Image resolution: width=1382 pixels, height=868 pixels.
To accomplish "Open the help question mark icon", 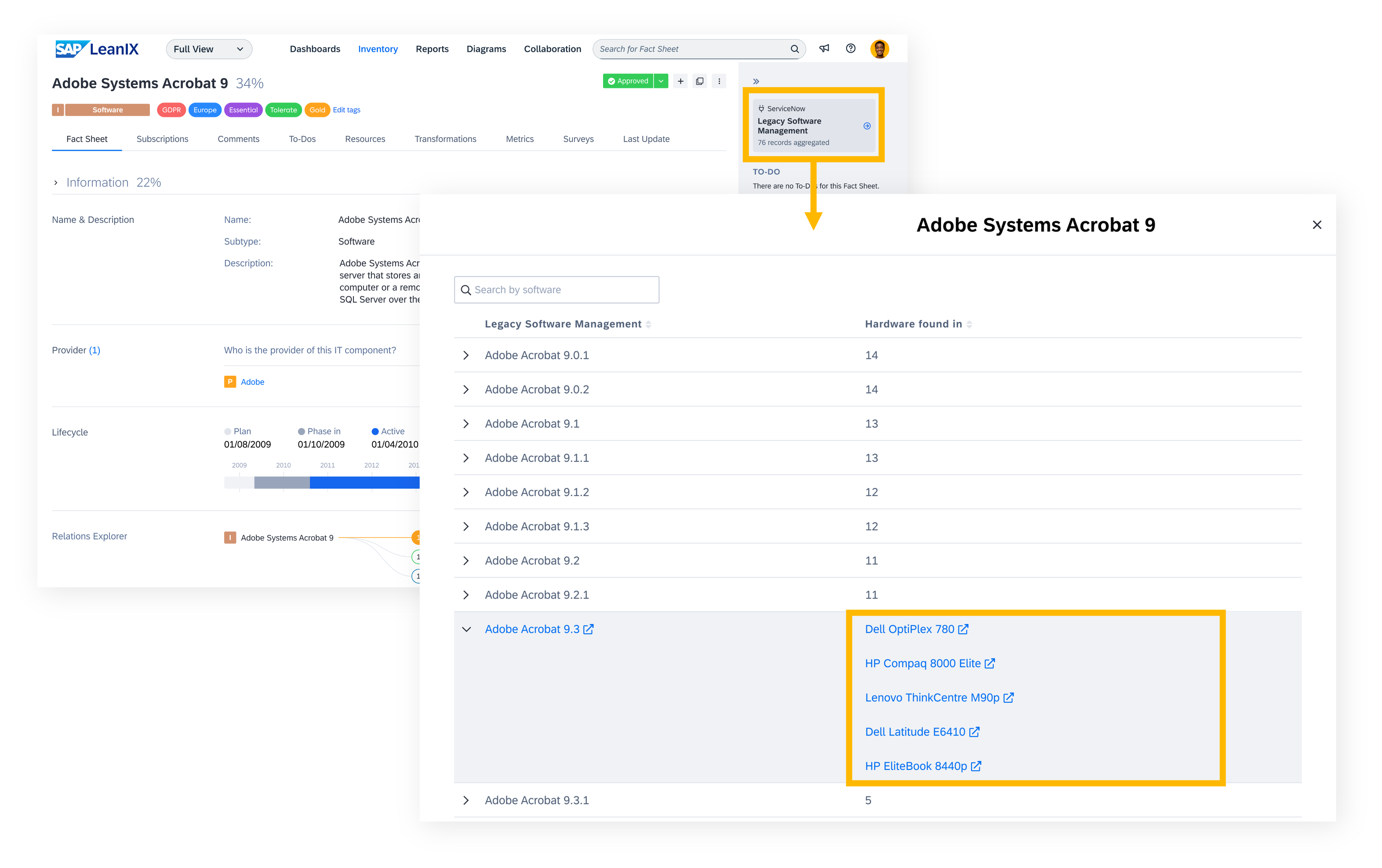I will (x=851, y=48).
